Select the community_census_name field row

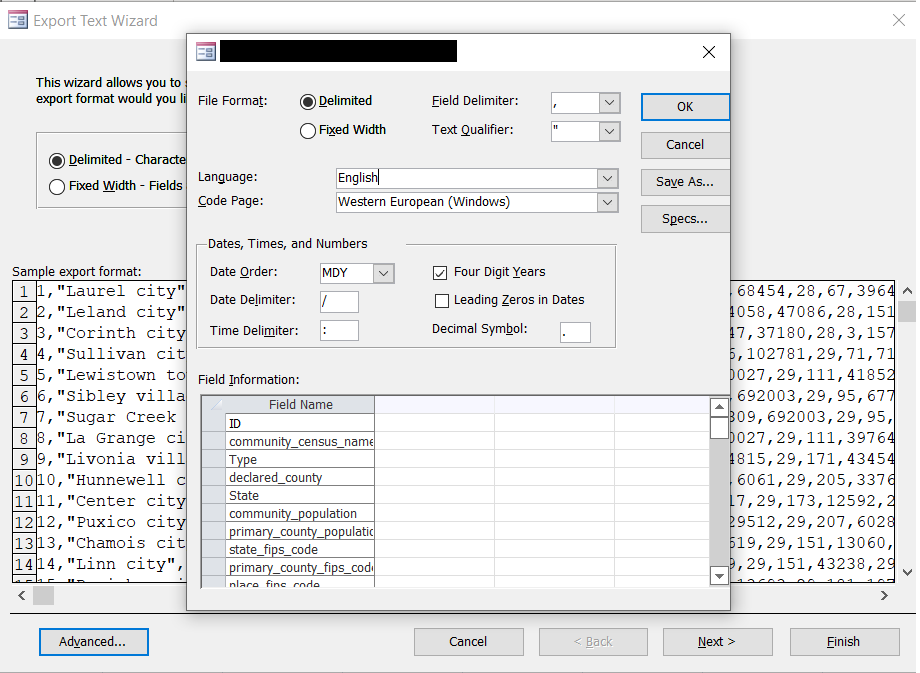tap(300, 441)
